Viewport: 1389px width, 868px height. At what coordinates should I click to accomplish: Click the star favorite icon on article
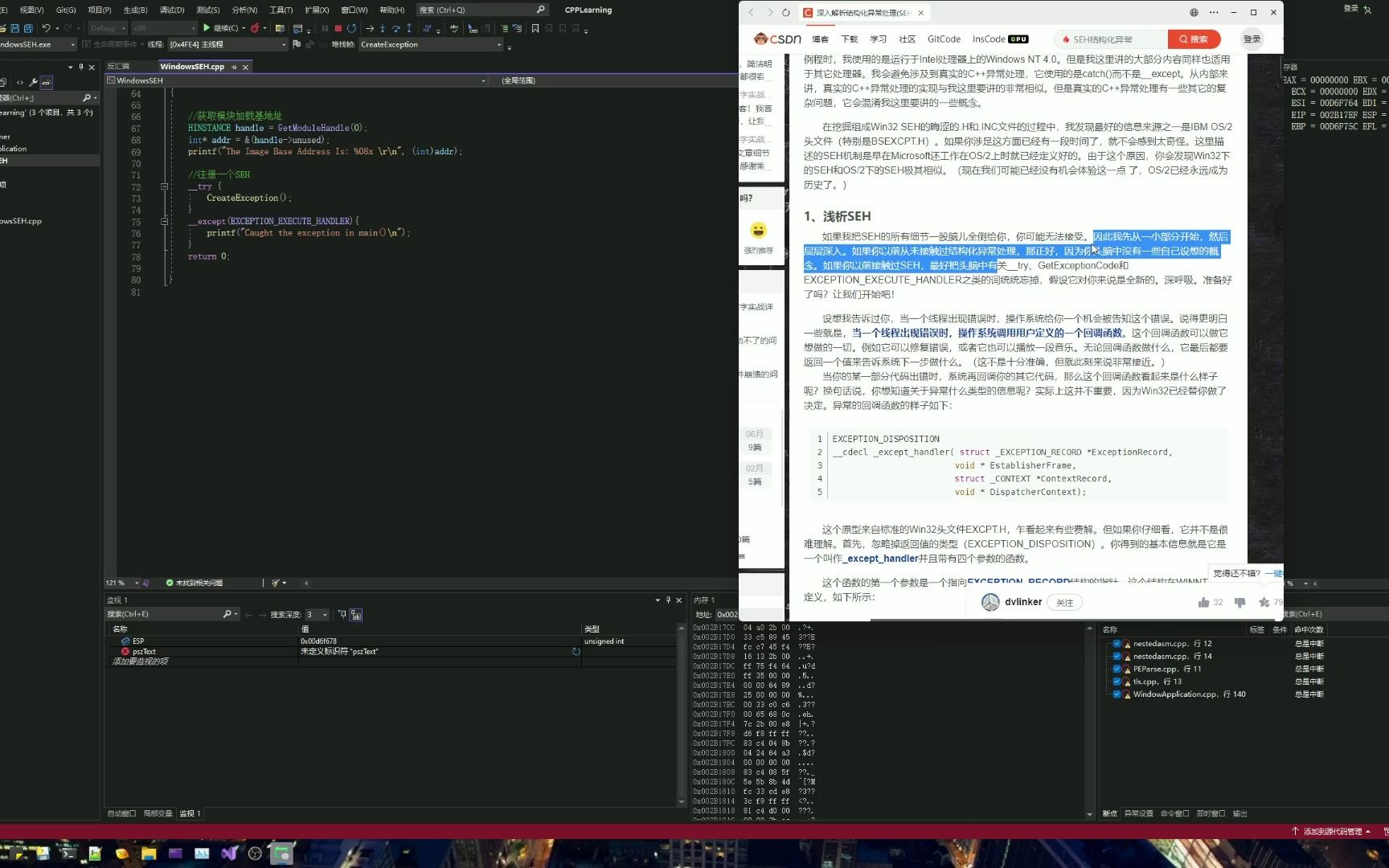[1264, 602]
